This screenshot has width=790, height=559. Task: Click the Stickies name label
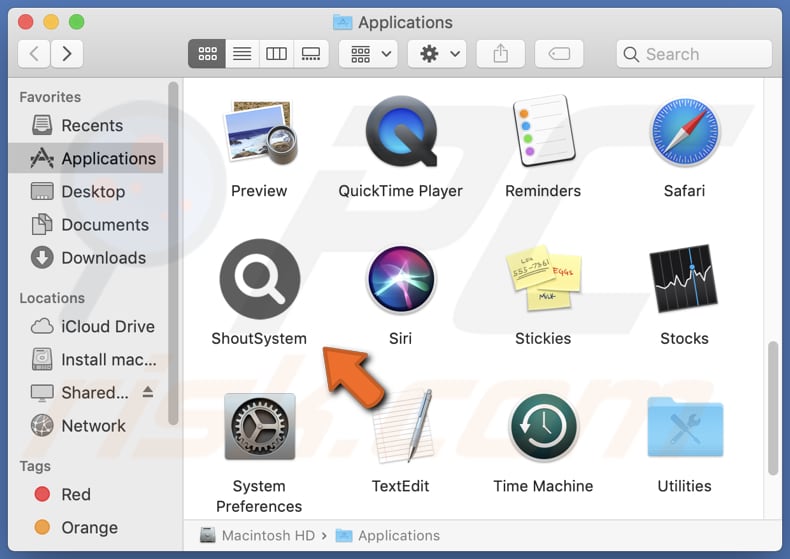click(x=543, y=338)
